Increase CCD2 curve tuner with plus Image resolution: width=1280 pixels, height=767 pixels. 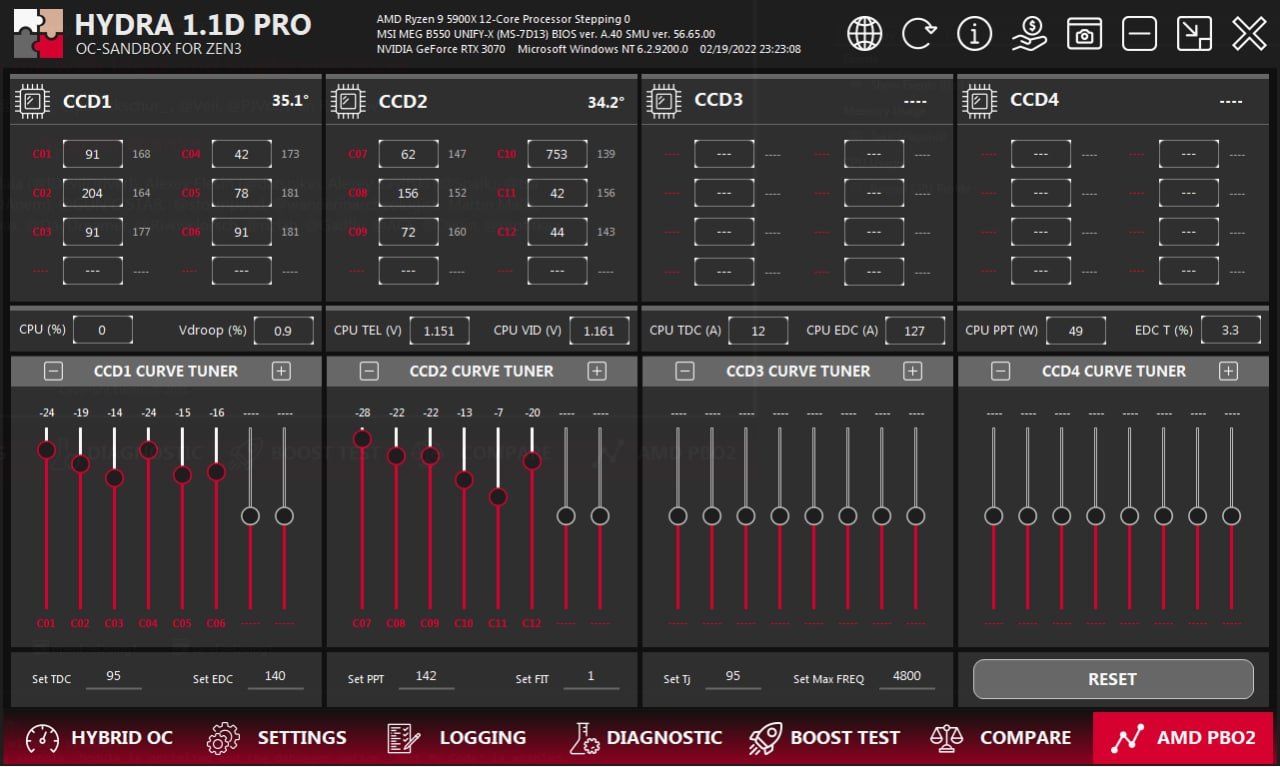pyautogui.click(x=597, y=371)
